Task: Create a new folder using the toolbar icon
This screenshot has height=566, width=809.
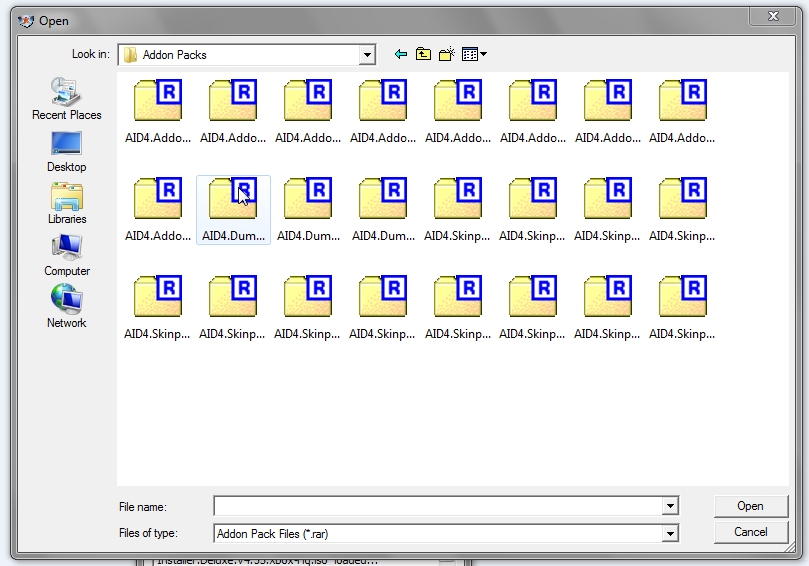Action: coord(446,54)
